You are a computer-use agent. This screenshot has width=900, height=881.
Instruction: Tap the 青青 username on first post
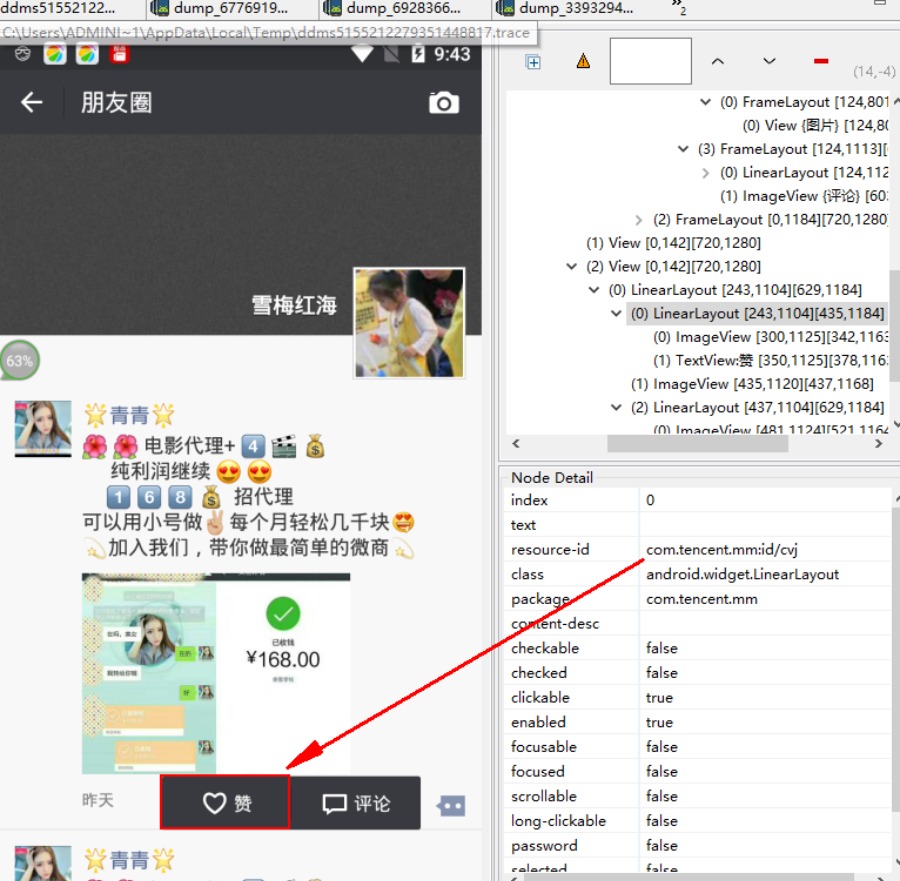(x=130, y=415)
